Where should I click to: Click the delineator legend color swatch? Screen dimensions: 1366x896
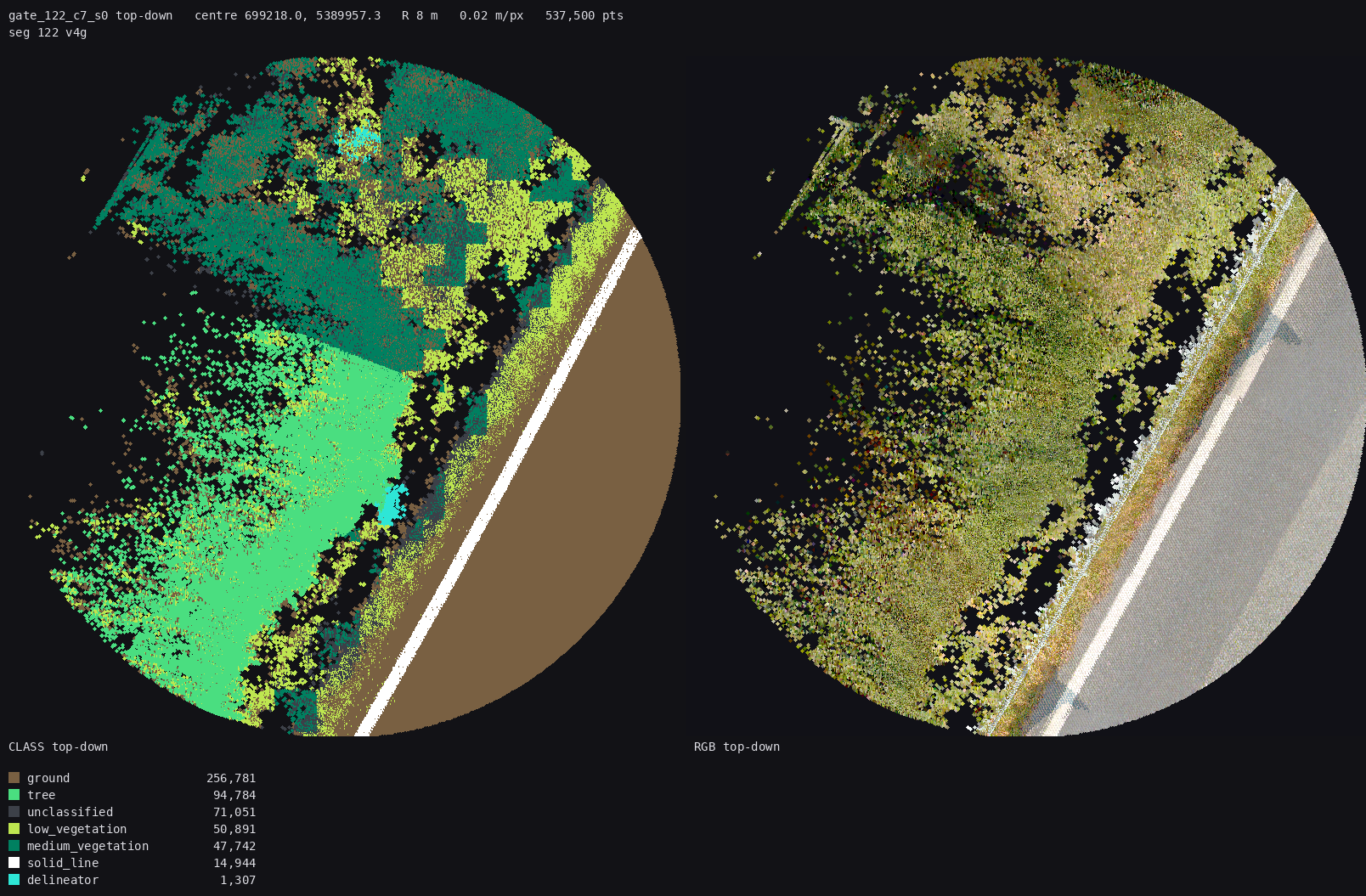tap(14, 880)
